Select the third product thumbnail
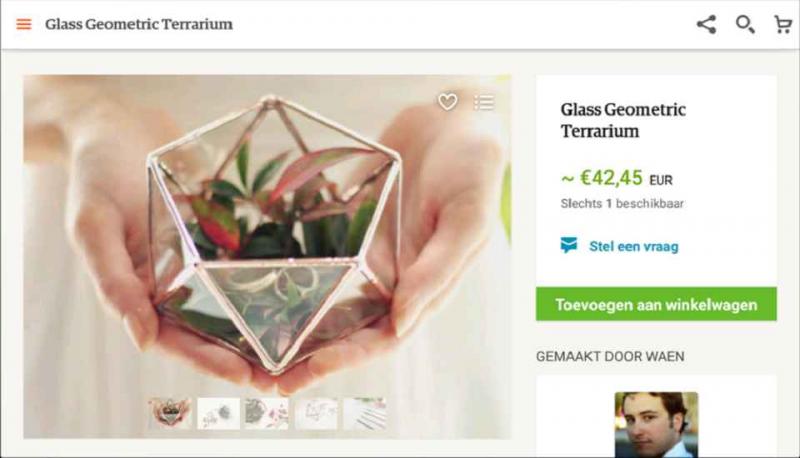 click(x=267, y=413)
